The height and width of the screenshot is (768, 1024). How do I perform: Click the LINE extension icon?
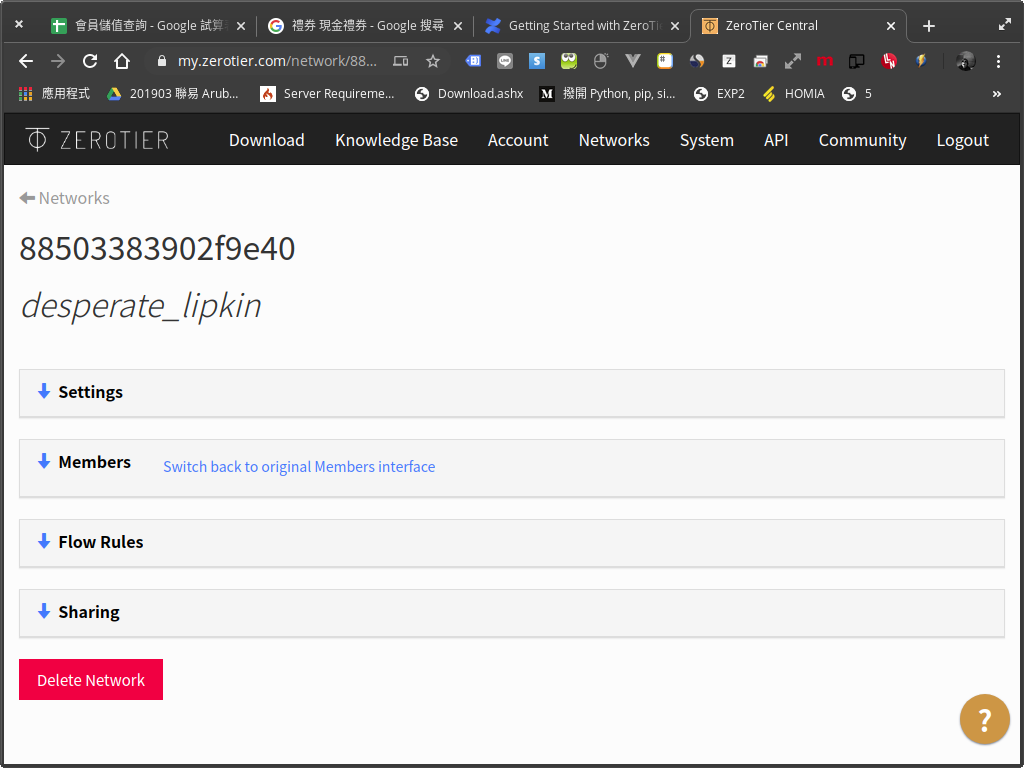point(505,61)
